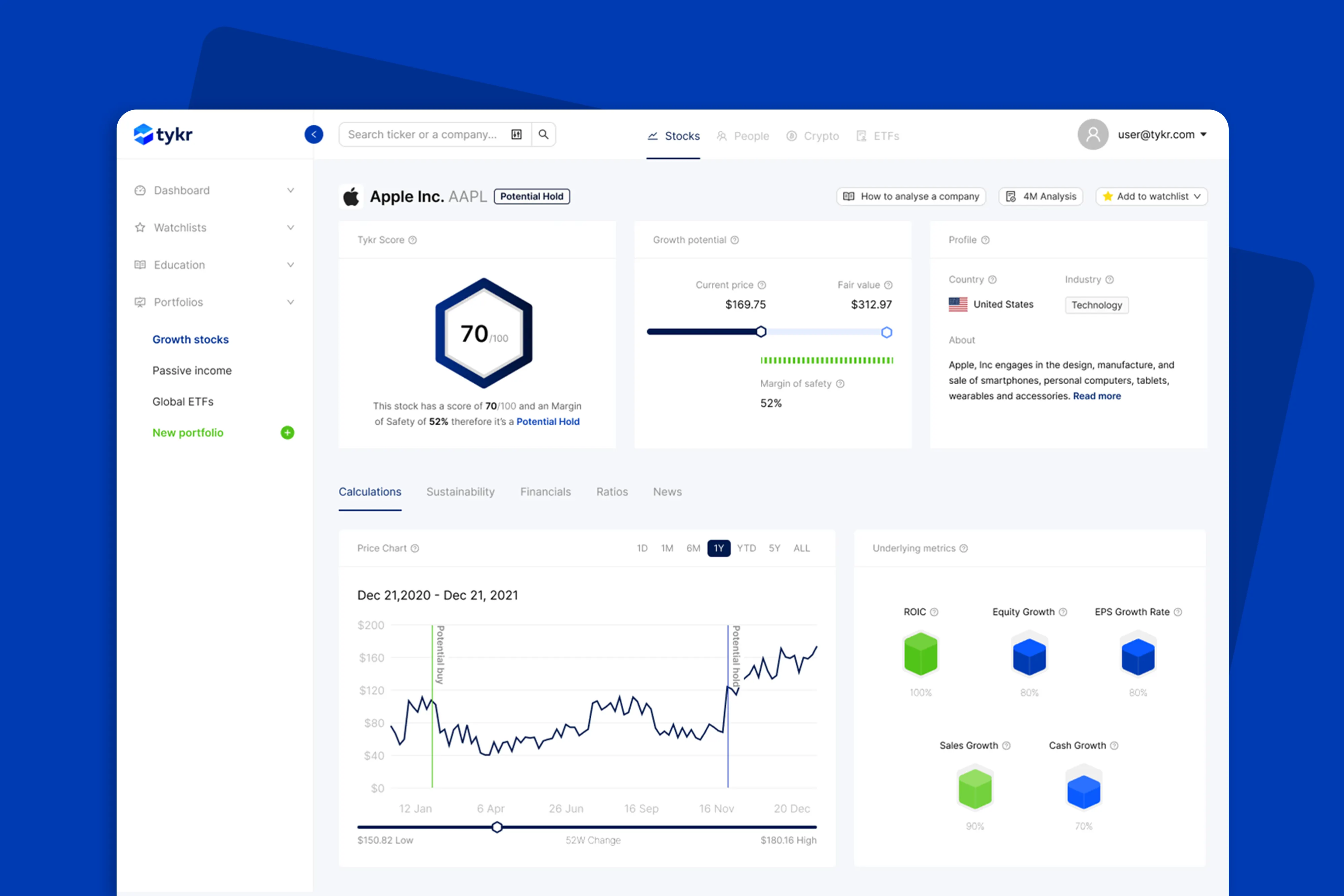Switch price chart to 5Y range
Screen dimensions: 1344x896
(774, 548)
